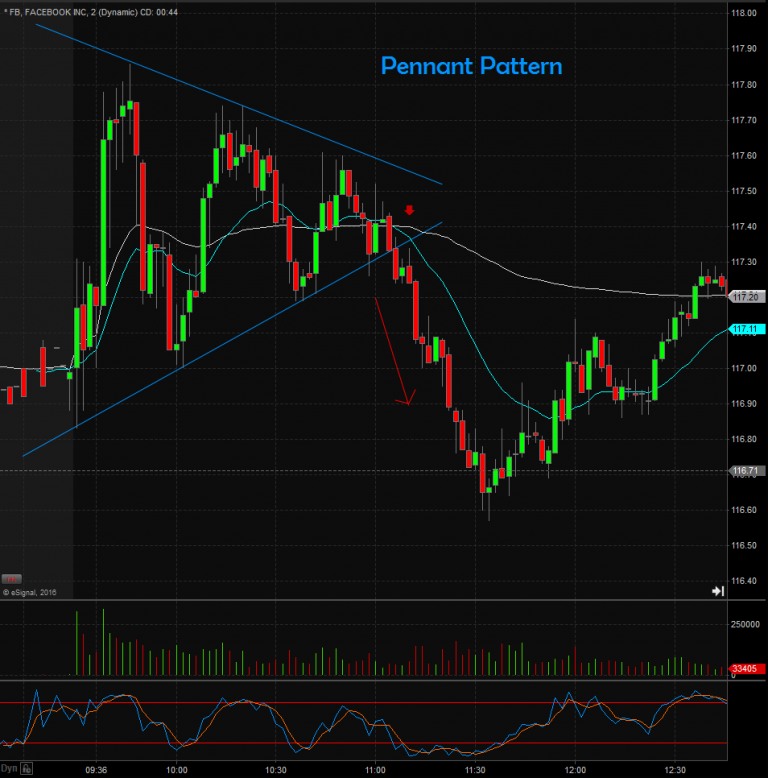Viewport: 768px width, 778px height.
Task: Select the red 33405 volume tag
Action: coord(746,669)
